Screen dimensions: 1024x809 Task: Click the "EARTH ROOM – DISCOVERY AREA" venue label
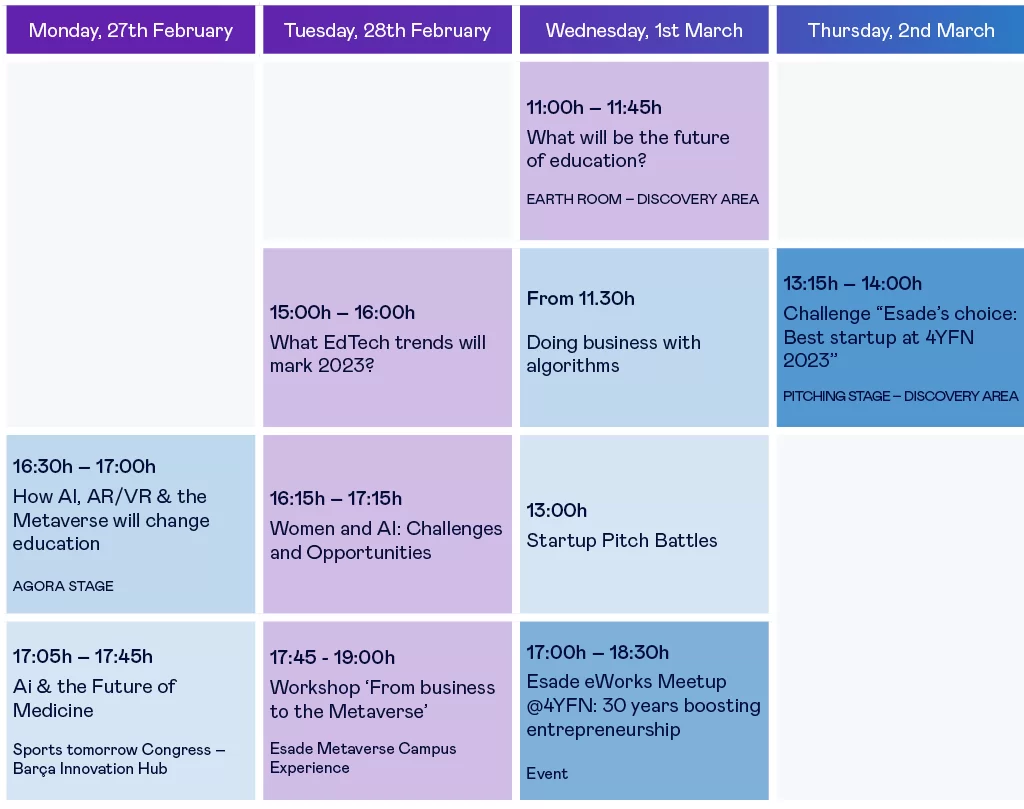643,199
